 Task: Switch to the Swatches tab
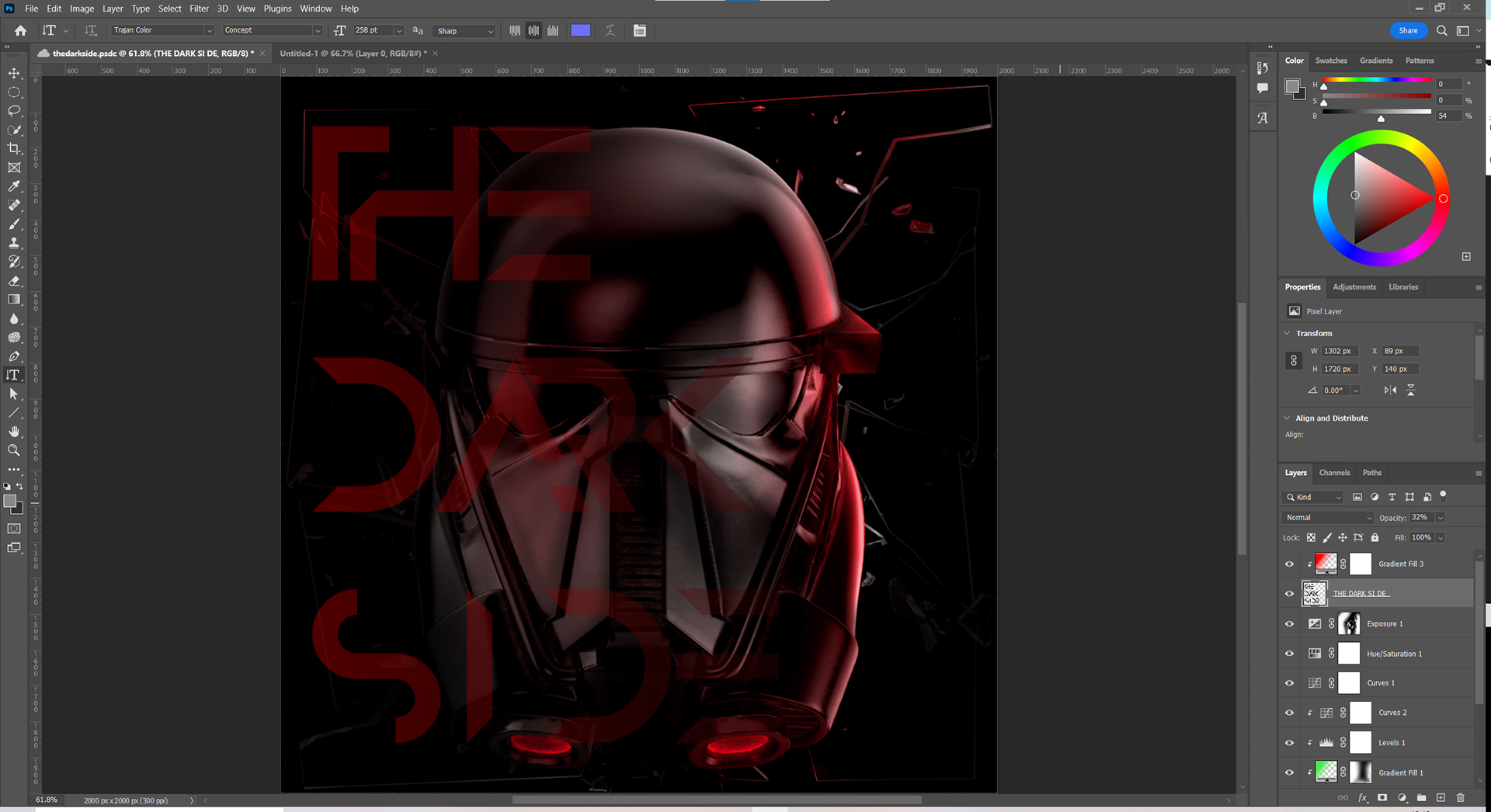[x=1331, y=61]
